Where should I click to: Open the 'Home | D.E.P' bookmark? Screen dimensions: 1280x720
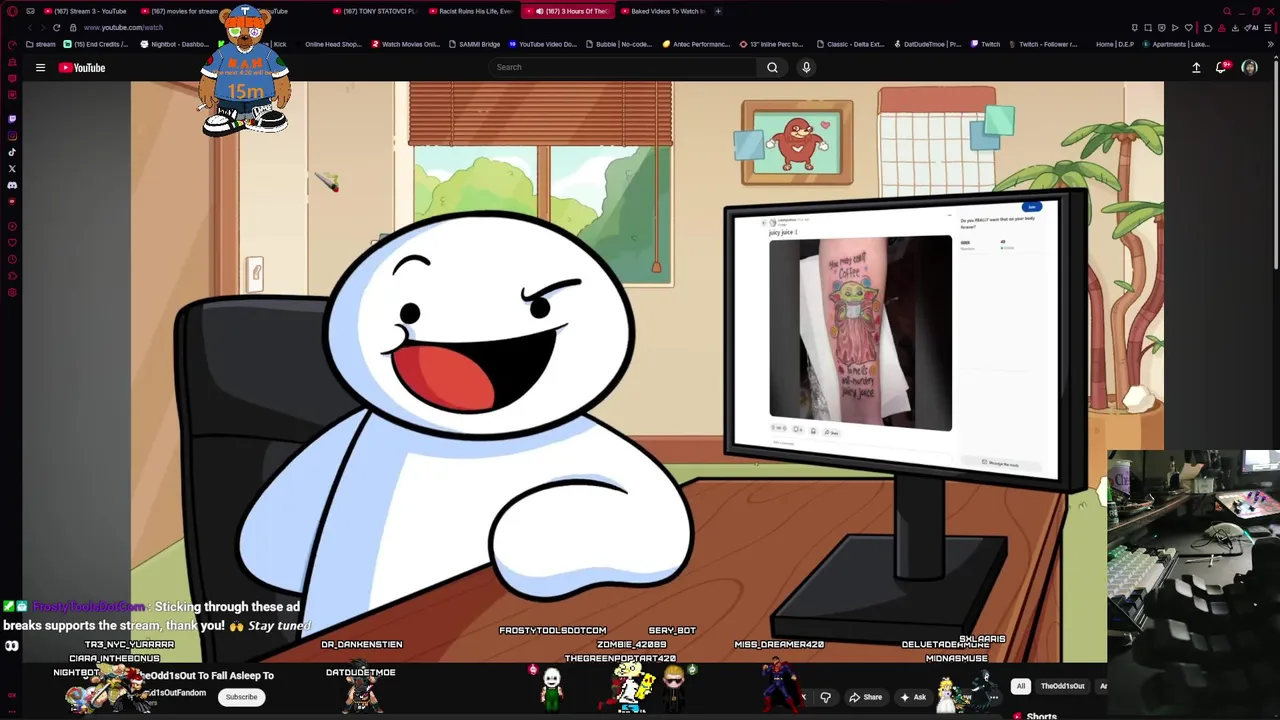click(1115, 44)
